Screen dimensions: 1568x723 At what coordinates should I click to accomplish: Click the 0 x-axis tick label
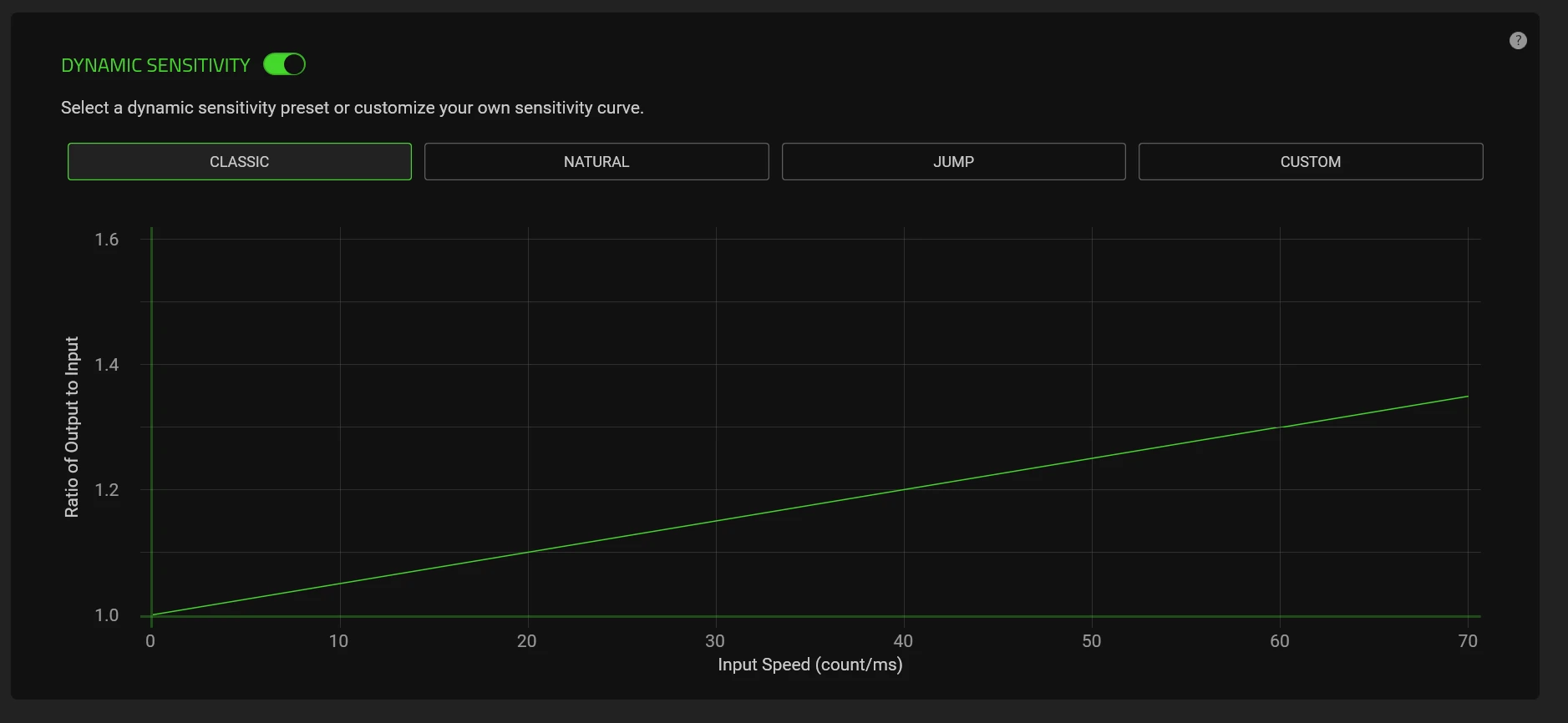[150, 641]
